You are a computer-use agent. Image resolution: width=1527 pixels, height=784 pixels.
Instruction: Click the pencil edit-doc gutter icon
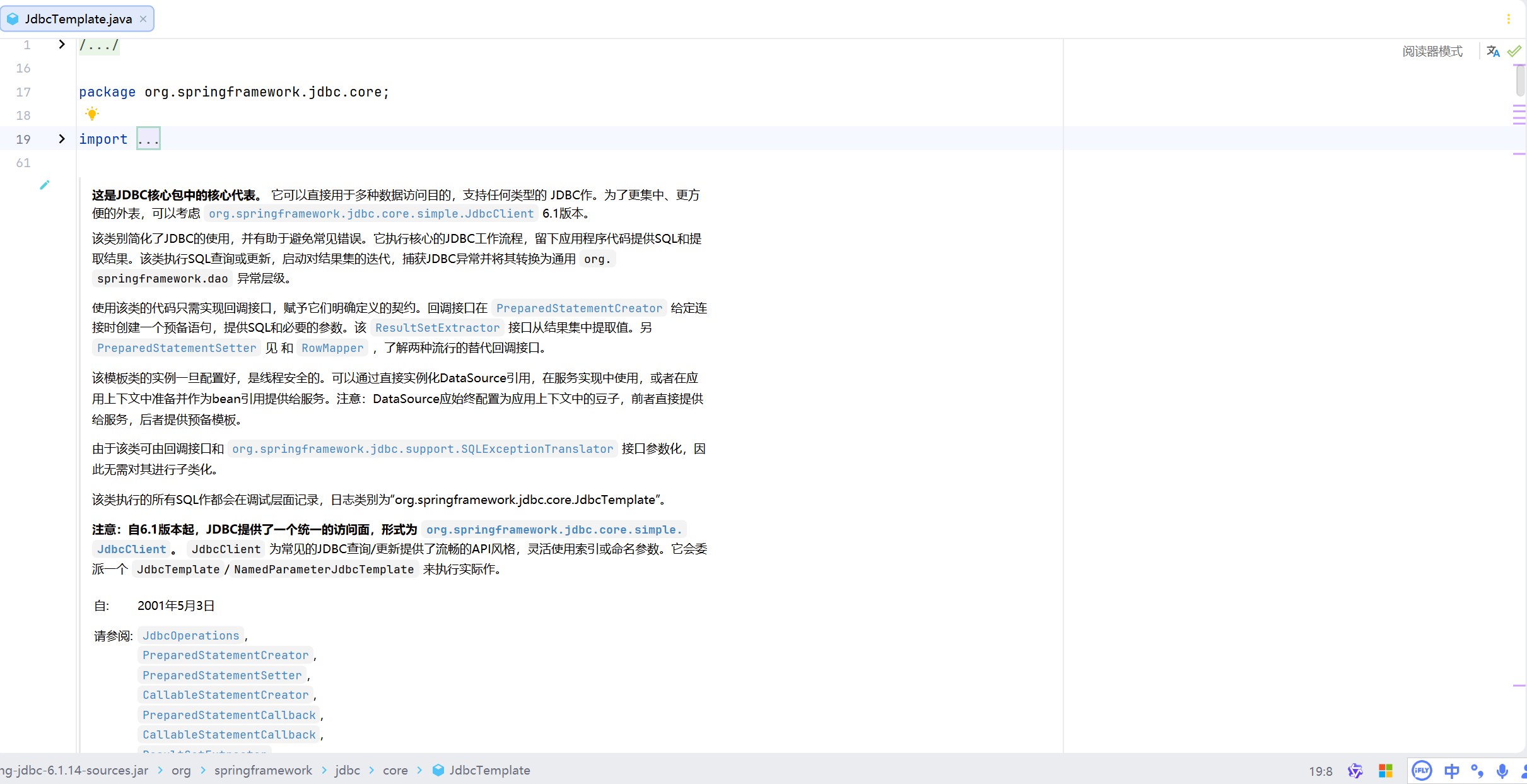[x=44, y=185]
